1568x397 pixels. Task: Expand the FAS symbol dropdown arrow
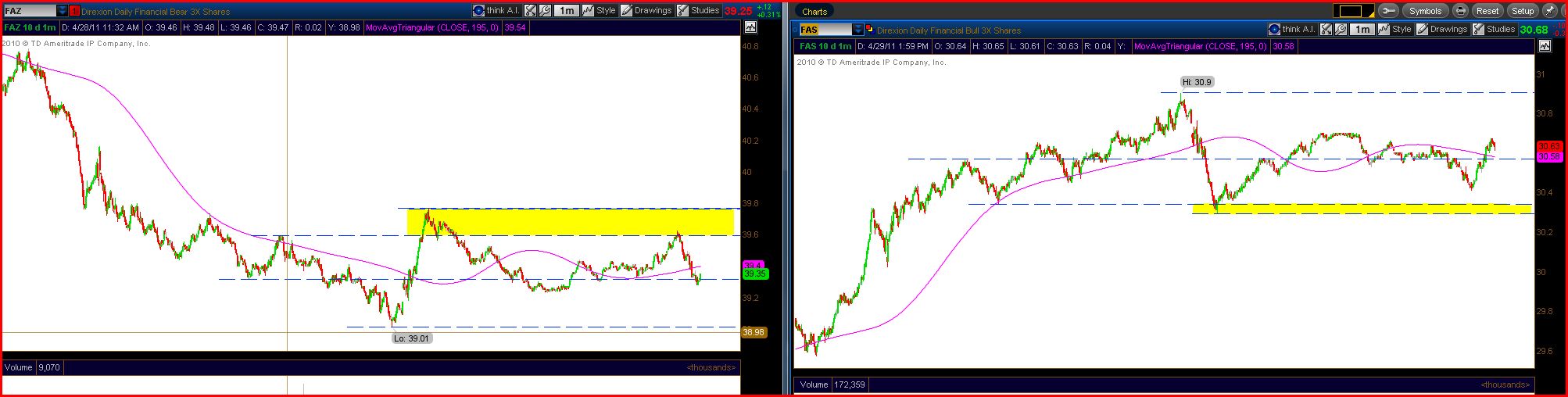[x=857, y=30]
